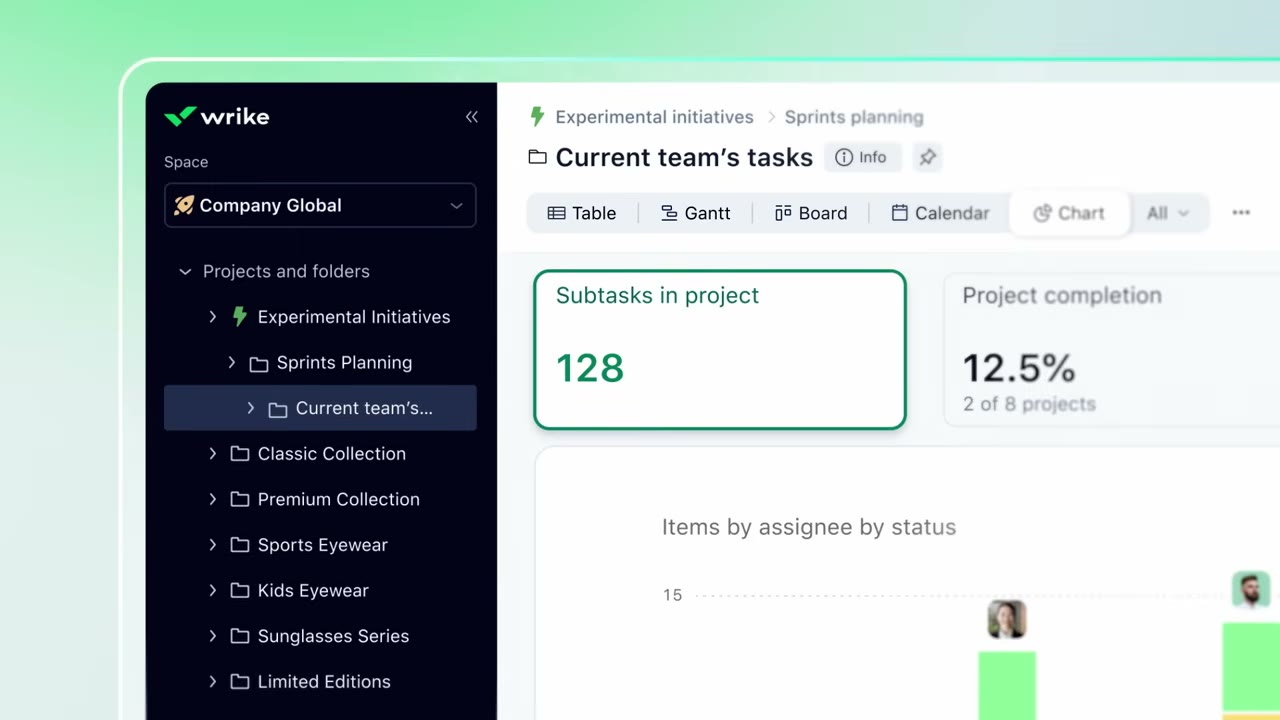Expand the Limited Editions folder chevron
The image size is (1280, 720).
212,682
